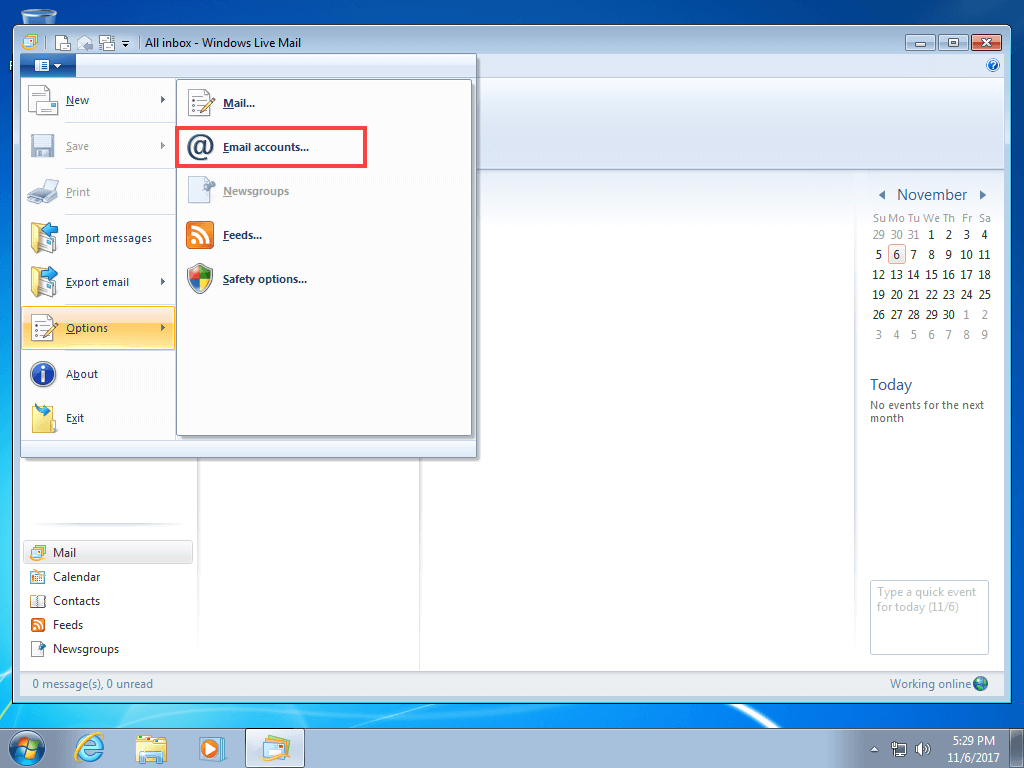The image size is (1024, 768).
Task: Click the 0 message(s), 0 unread status text
Action: pyautogui.click(x=93, y=684)
